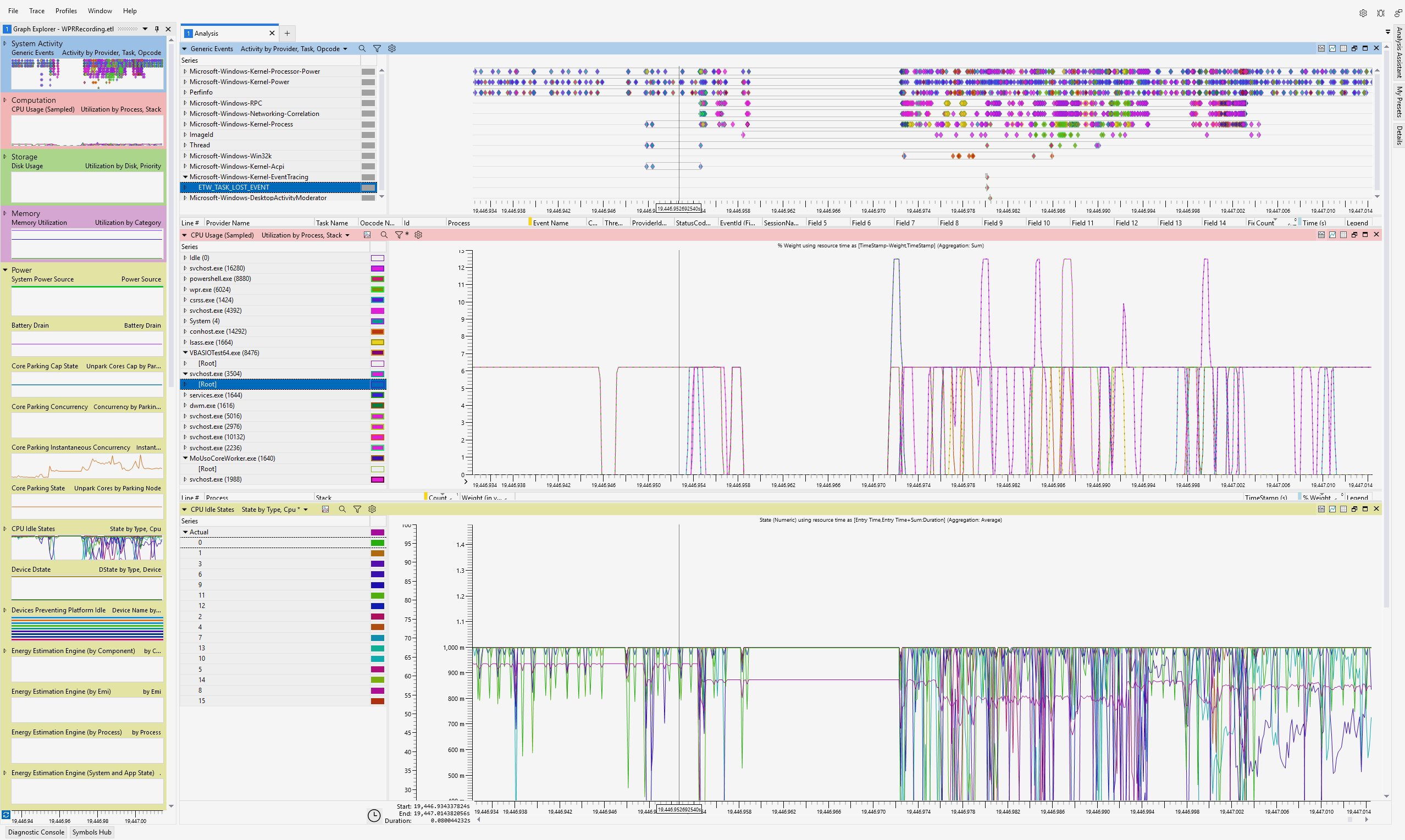This screenshot has width=1405, height=840.
Task: Toggle visibility swatch for CPU idle series 0
Action: click(x=378, y=543)
